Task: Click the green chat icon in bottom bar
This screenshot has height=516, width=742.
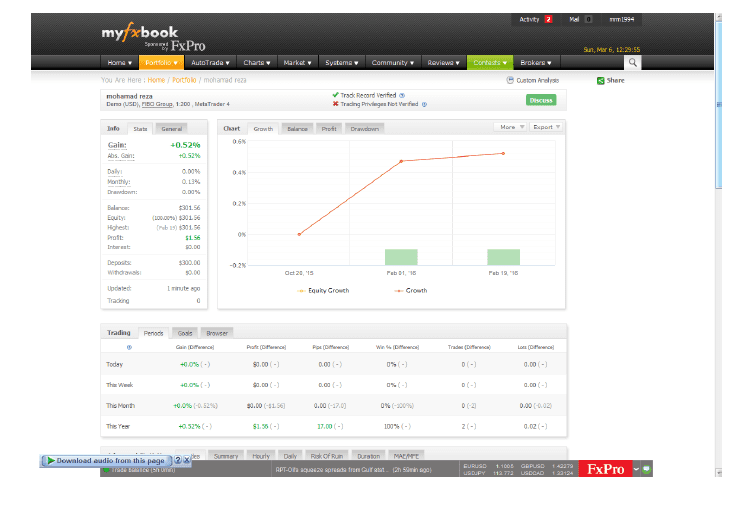Action: [x=646, y=469]
